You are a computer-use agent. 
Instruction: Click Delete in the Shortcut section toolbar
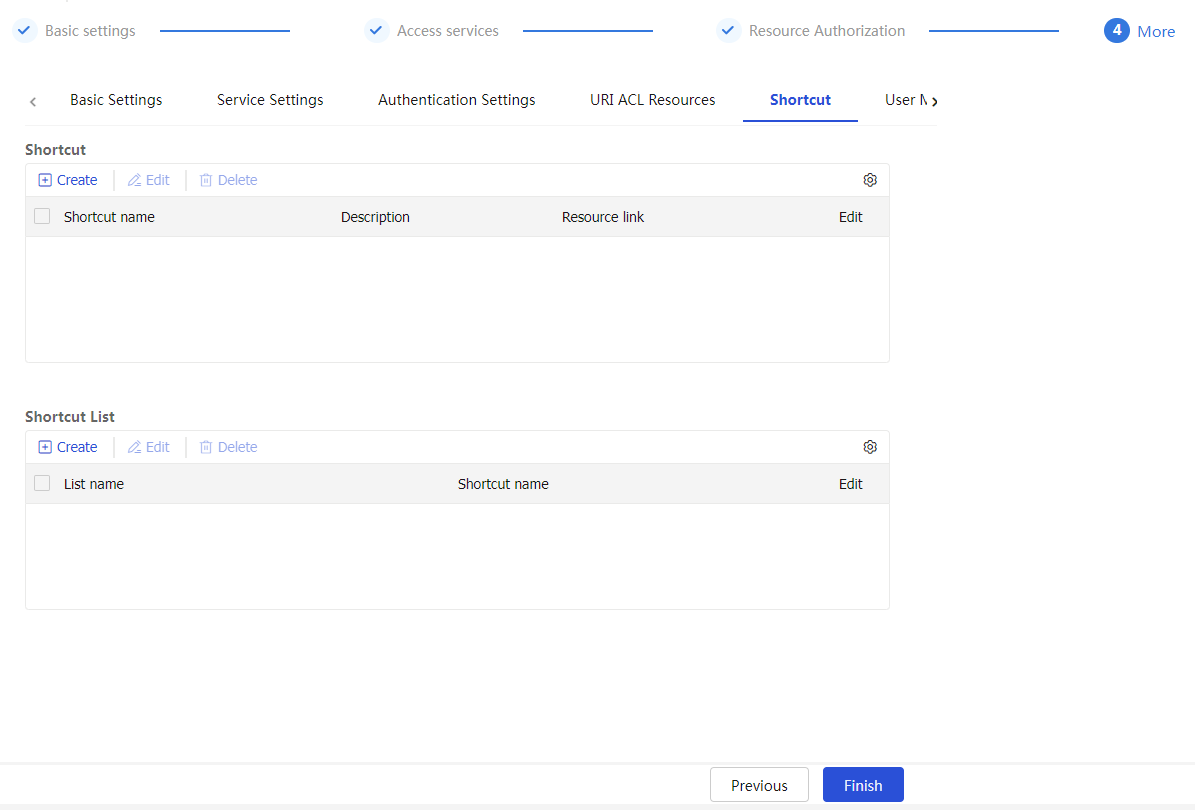click(x=229, y=180)
